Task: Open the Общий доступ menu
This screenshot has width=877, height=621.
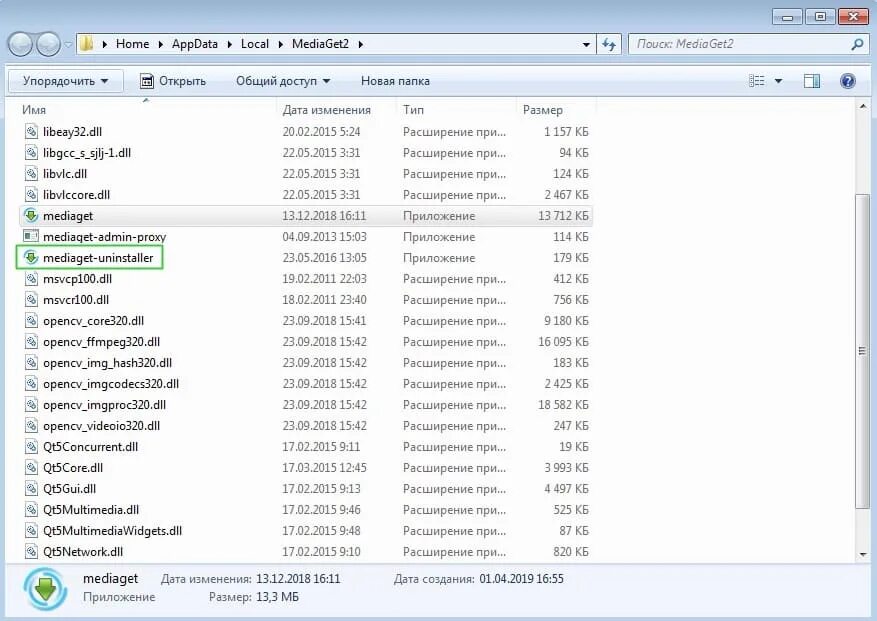Action: (283, 81)
